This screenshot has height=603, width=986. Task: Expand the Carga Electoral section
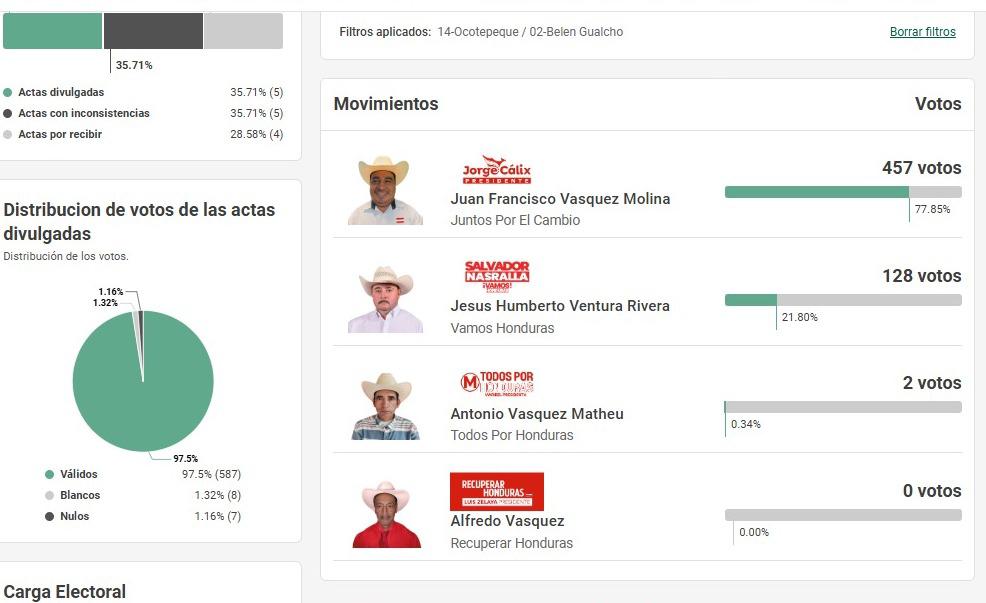click(x=65, y=592)
